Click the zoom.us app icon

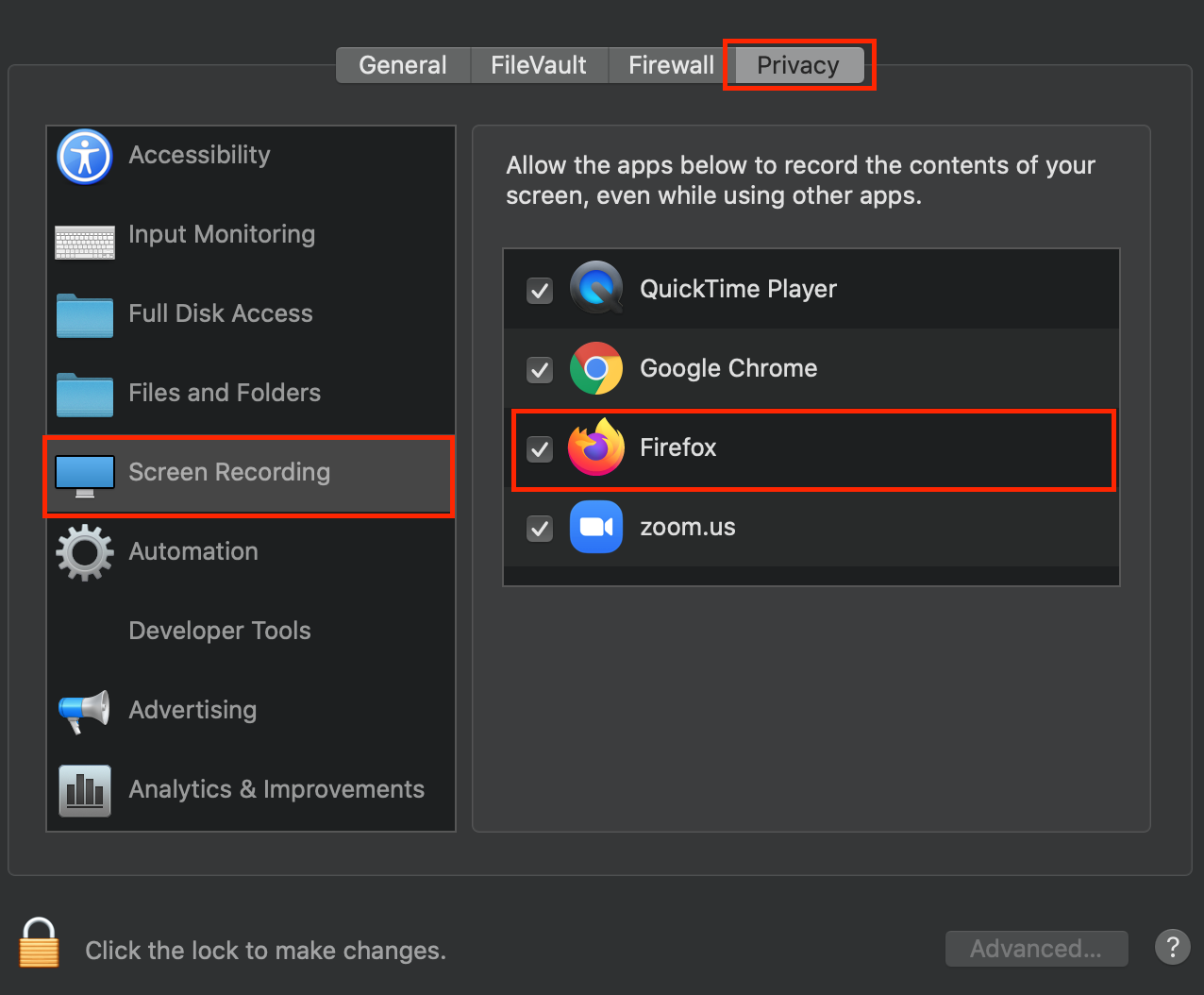[596, 527]
